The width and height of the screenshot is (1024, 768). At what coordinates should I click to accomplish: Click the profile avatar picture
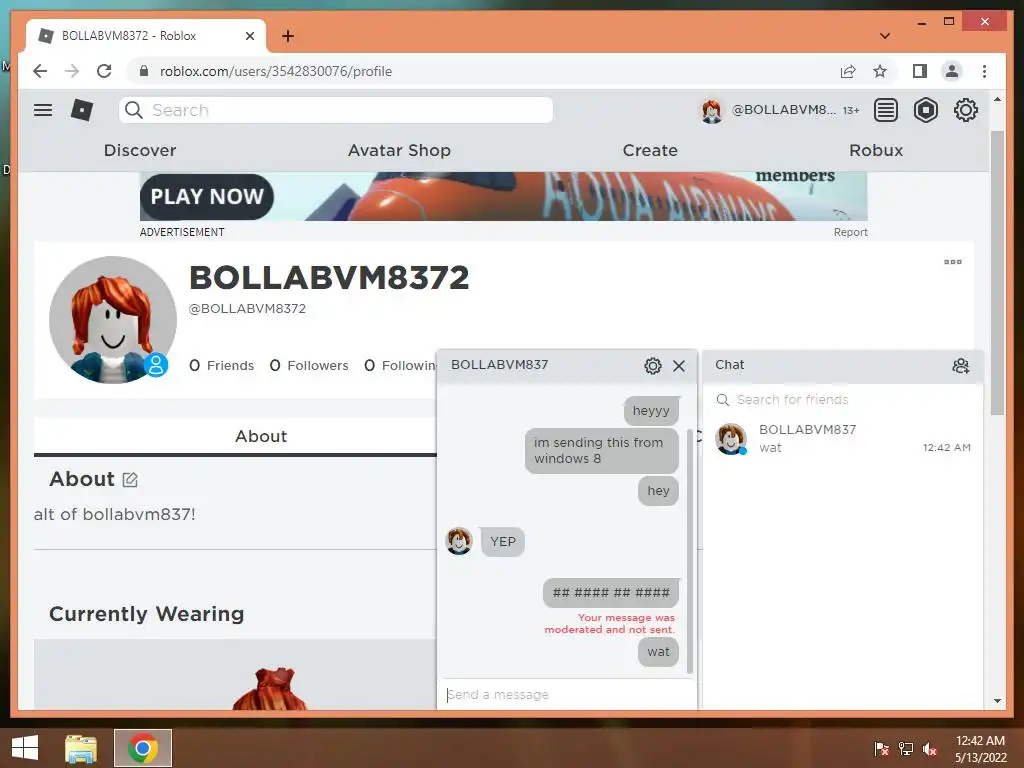pos(113,319)
